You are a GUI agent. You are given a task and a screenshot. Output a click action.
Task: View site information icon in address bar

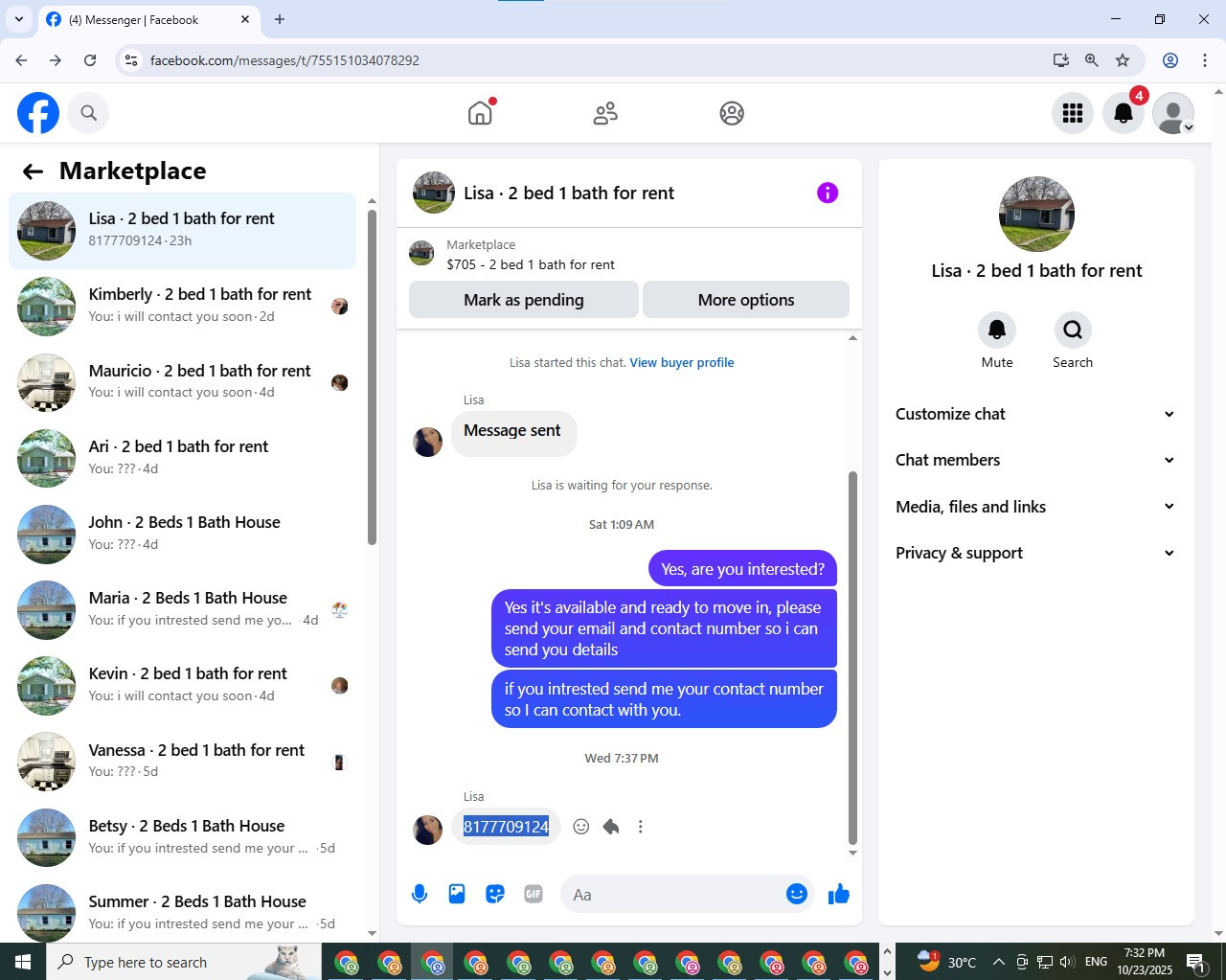(x=132, y=60)
